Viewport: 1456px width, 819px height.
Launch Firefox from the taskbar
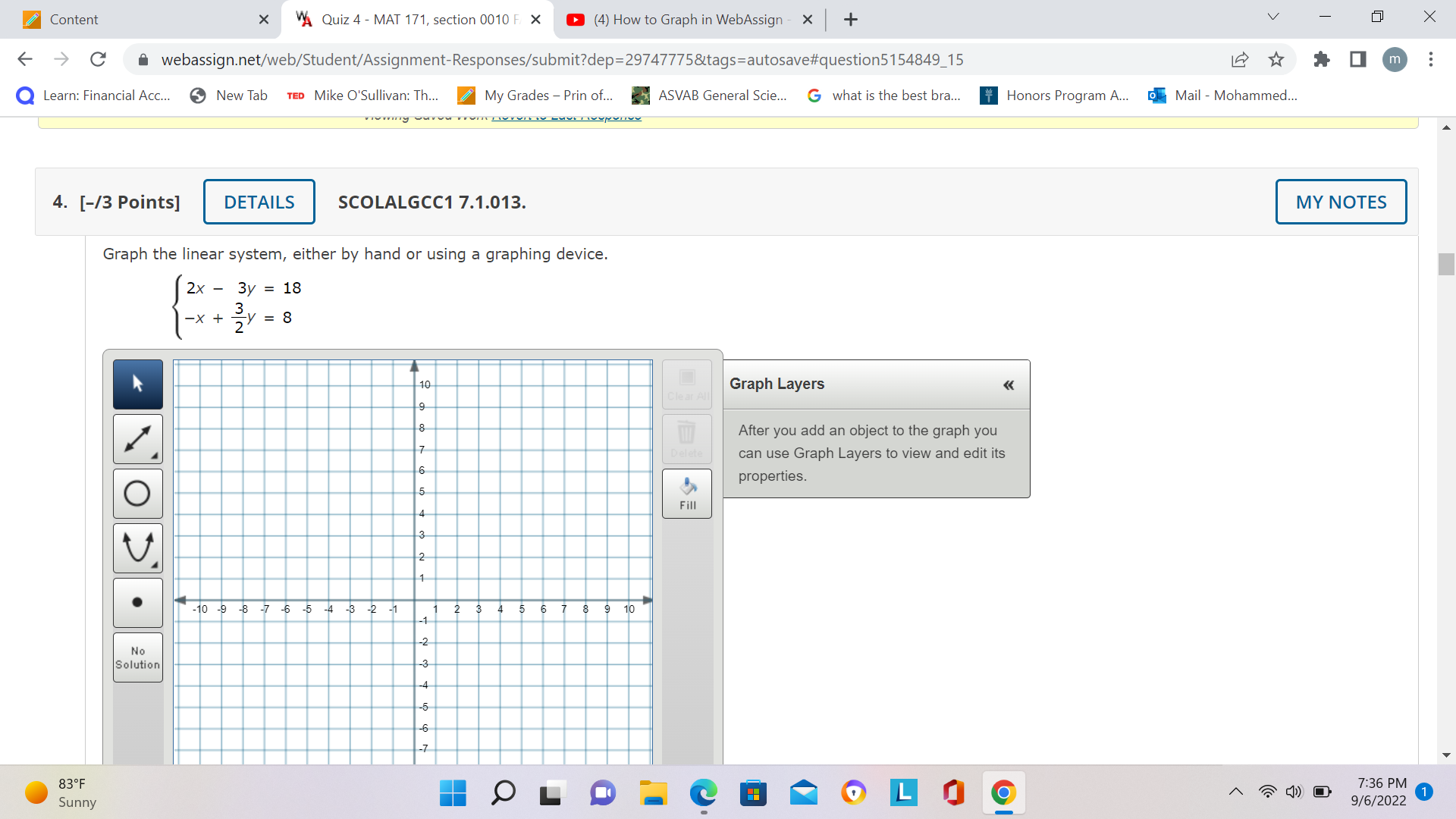[854, 793]
